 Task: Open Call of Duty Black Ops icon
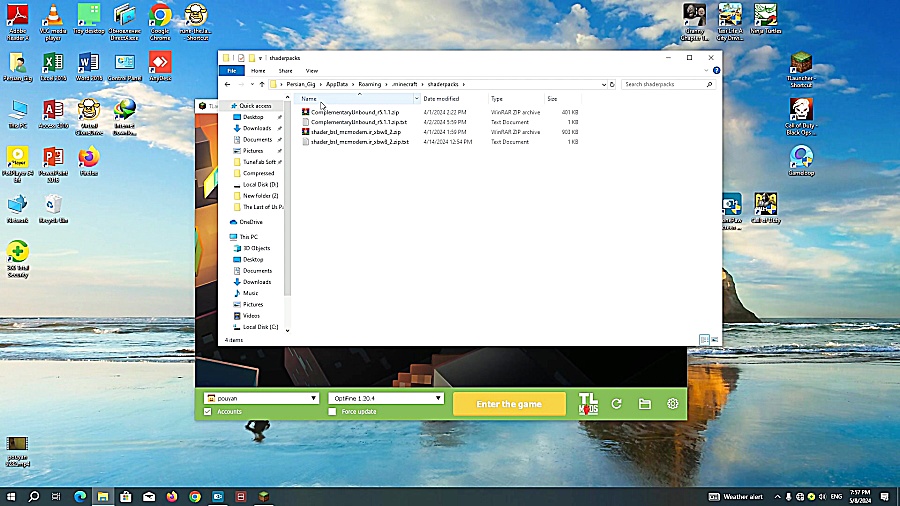[x=801, y=117]
